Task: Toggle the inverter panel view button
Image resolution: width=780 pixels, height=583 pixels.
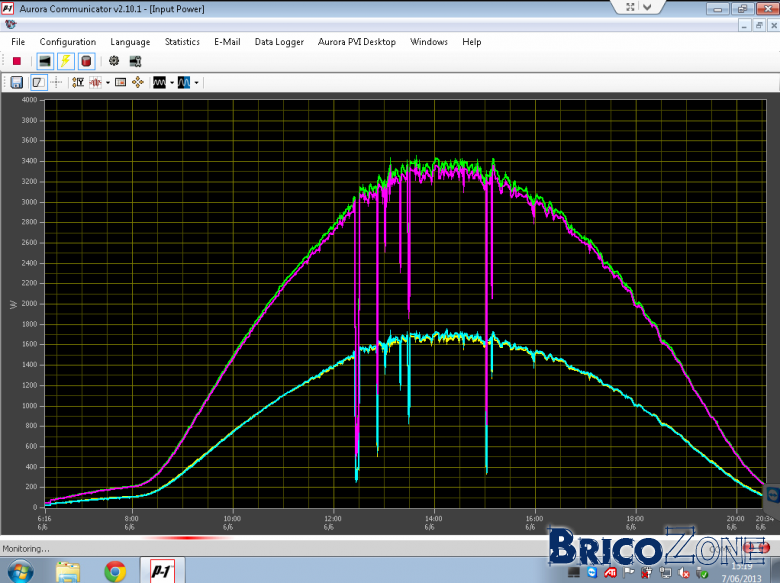Action: (x=45, y=61)
